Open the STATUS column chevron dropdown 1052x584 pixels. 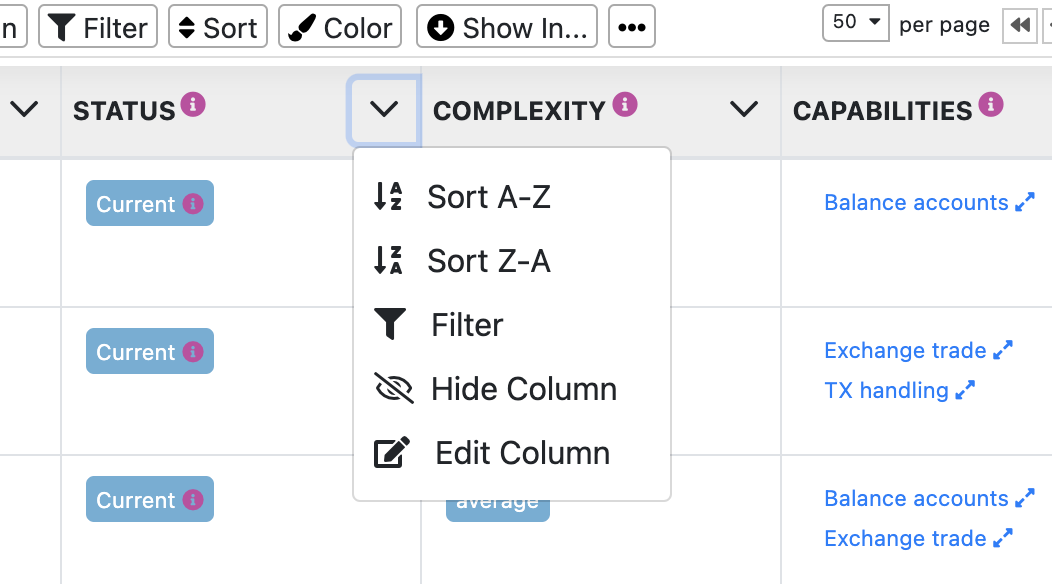pyautogui.click(x=384, y=109)
